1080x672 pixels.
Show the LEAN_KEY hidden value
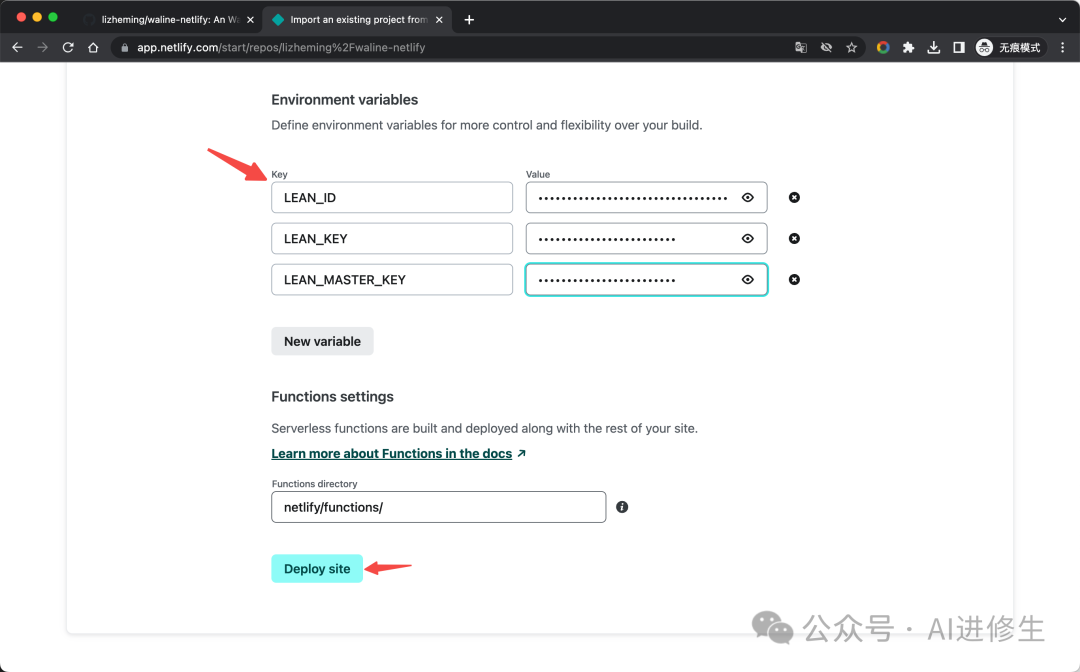coord(747,239)
